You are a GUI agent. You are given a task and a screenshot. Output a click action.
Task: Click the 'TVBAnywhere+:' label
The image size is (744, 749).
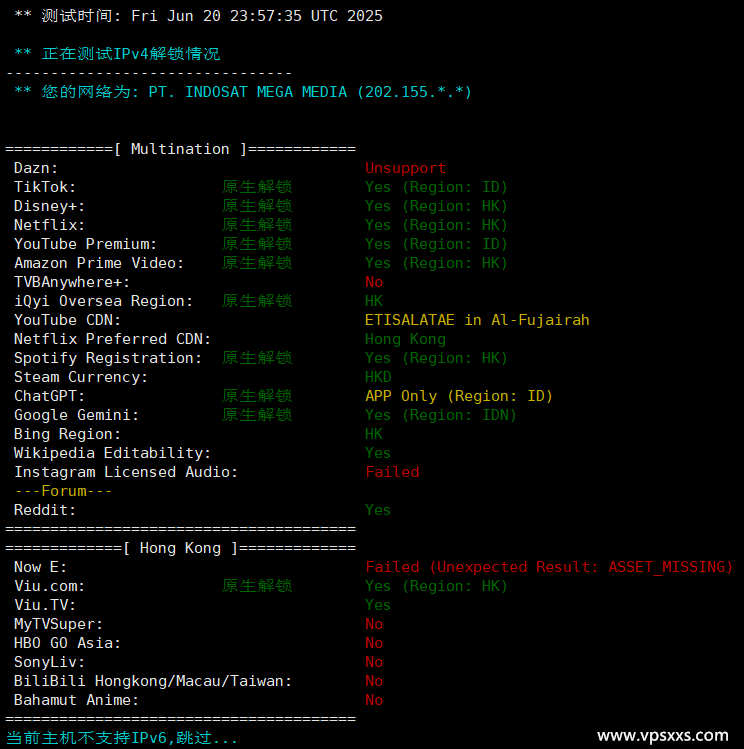coord(72,282)
